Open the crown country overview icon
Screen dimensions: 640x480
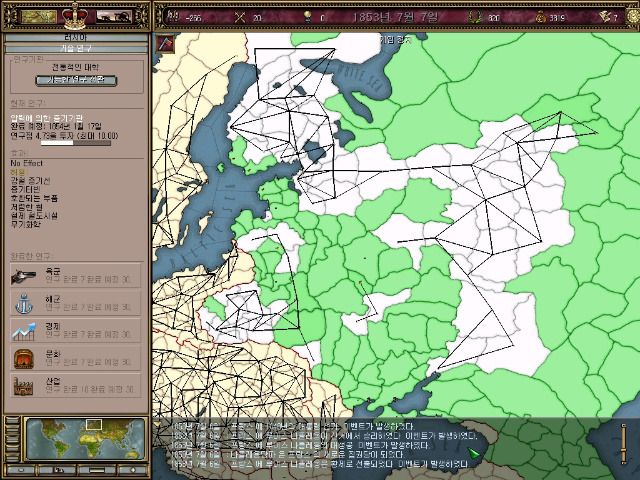[x=75, y=16]
